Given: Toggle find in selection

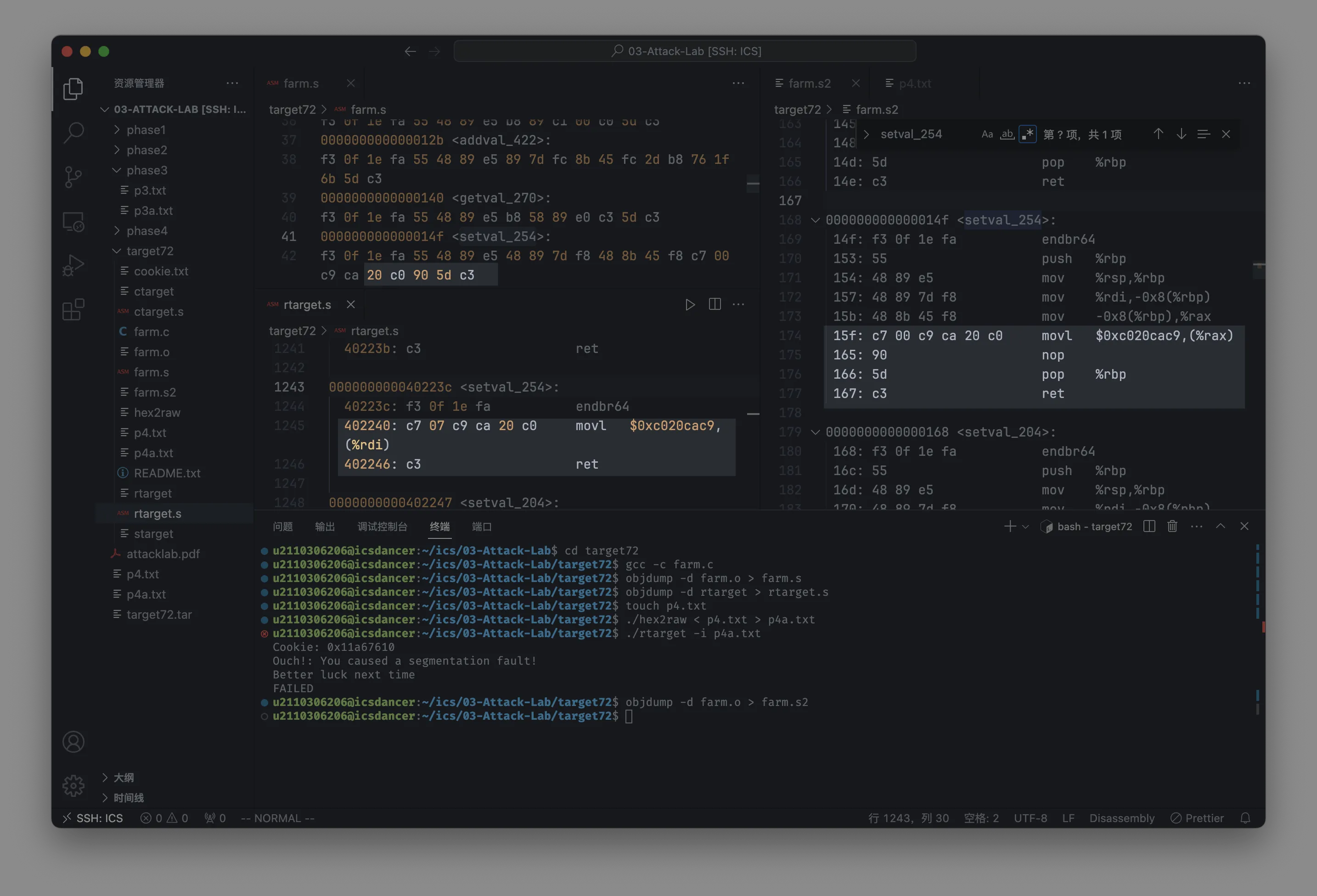Looking at the screenshot, I should [x=1204, y=134].
